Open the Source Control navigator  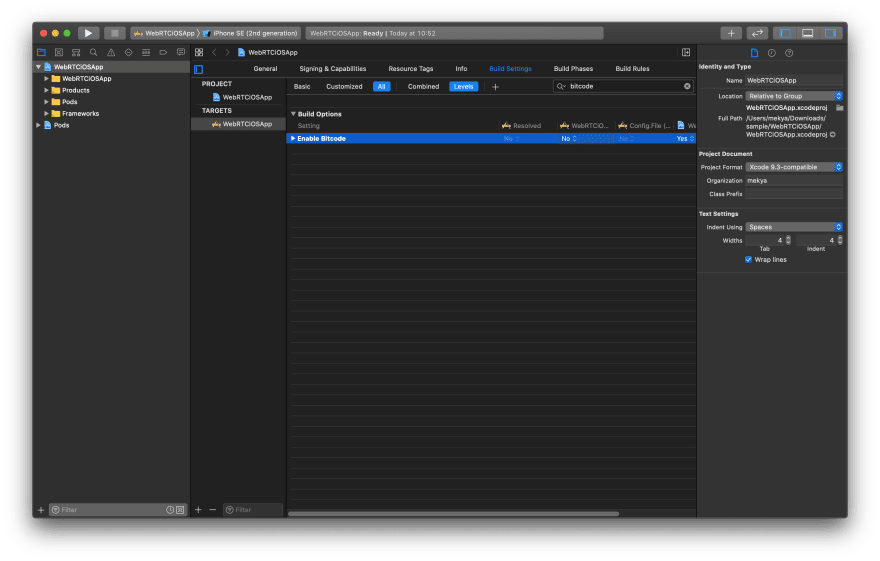(59, 52)
